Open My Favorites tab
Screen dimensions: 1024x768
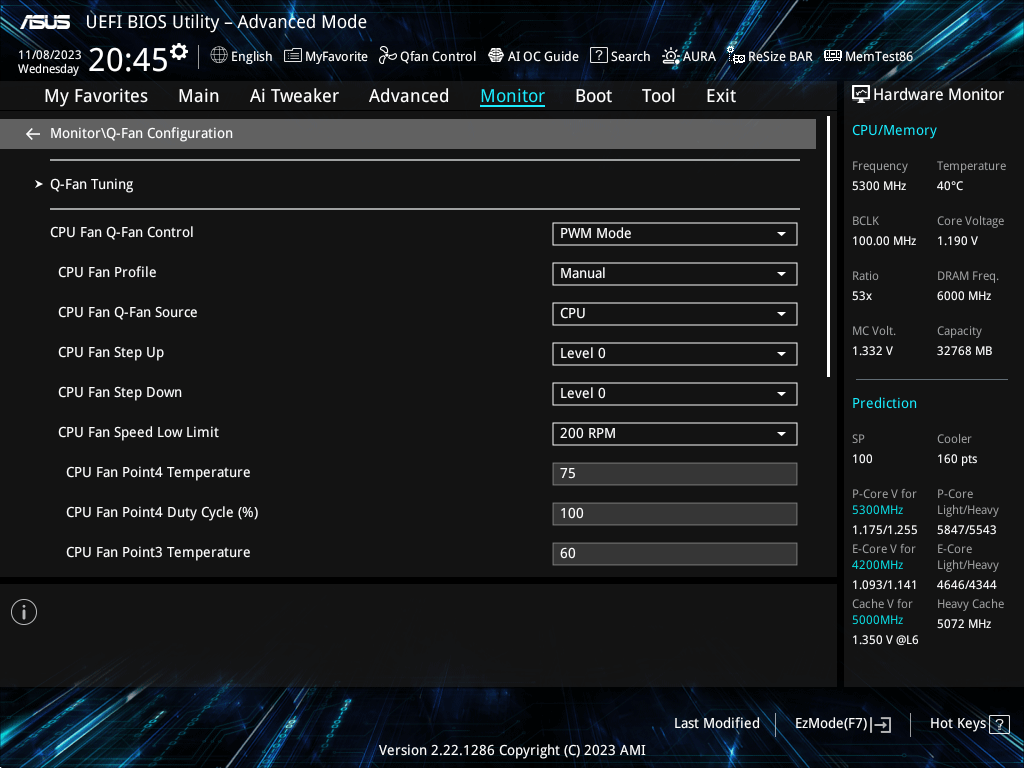pos(96,96)
